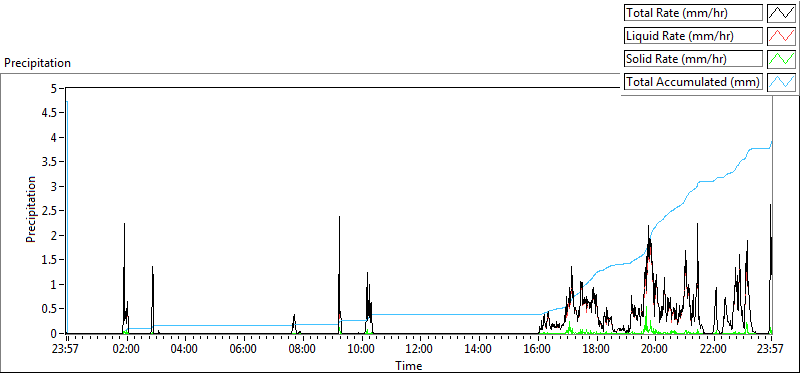Select the Total Accumulated (mm) legend label

pos(693,82)
